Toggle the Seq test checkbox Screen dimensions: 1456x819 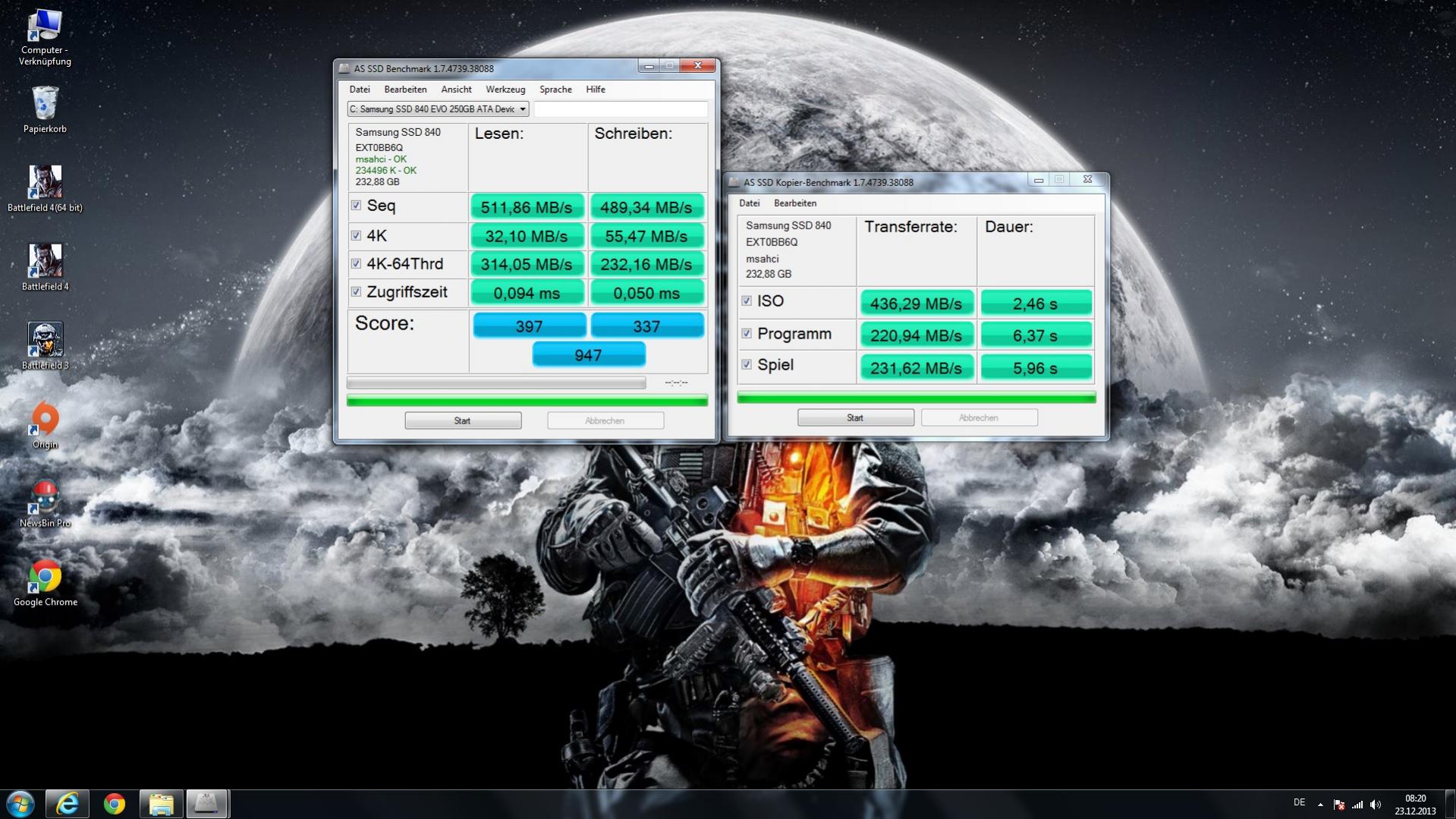click(356, 206)
